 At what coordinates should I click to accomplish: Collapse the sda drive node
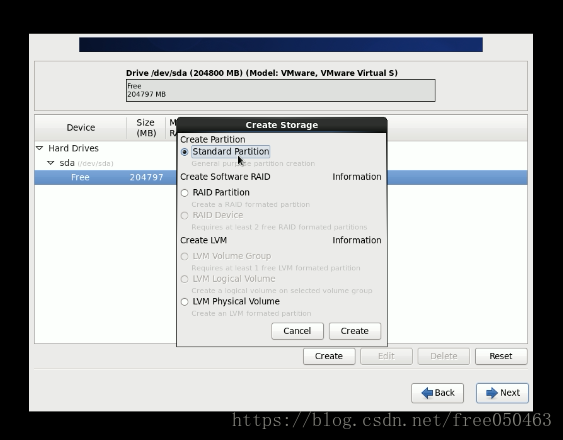pos(51,163)
